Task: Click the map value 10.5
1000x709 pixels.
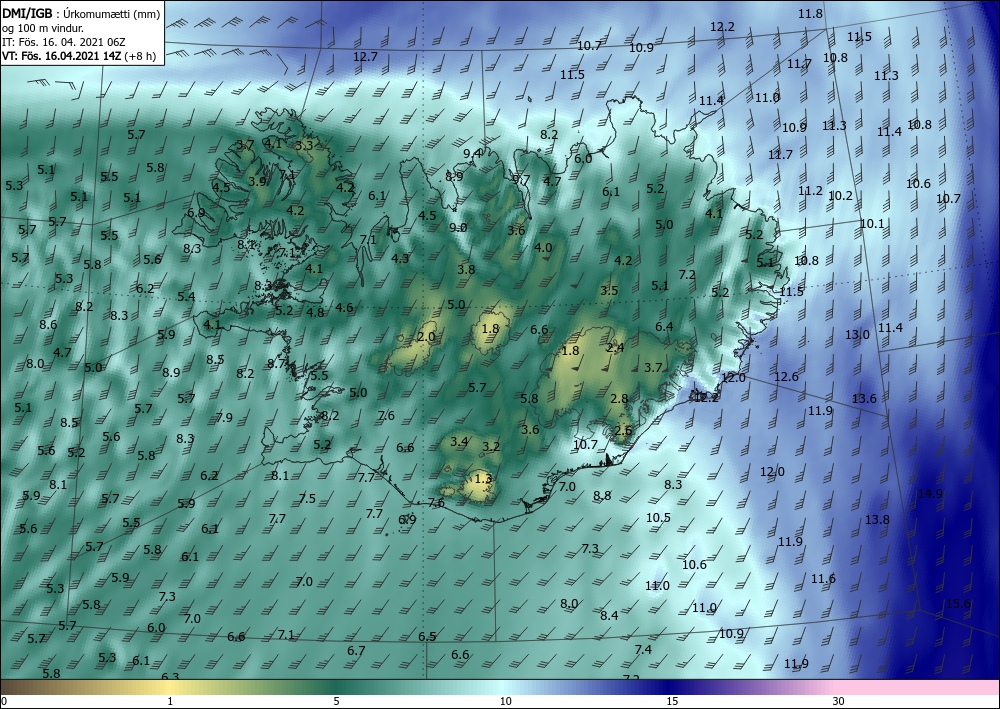Action: tap(658, 517)
